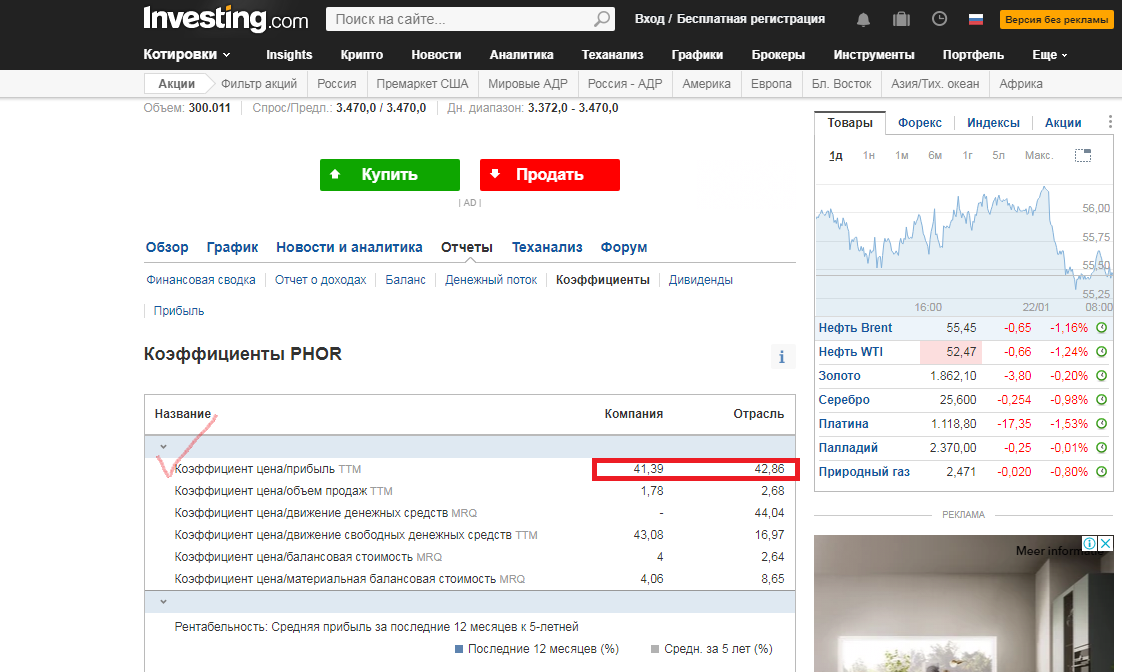Viewport: 1122px width, 672px height.
Task: Open the Баланс link
Action: pyautogui.click(x=405, y=280)
